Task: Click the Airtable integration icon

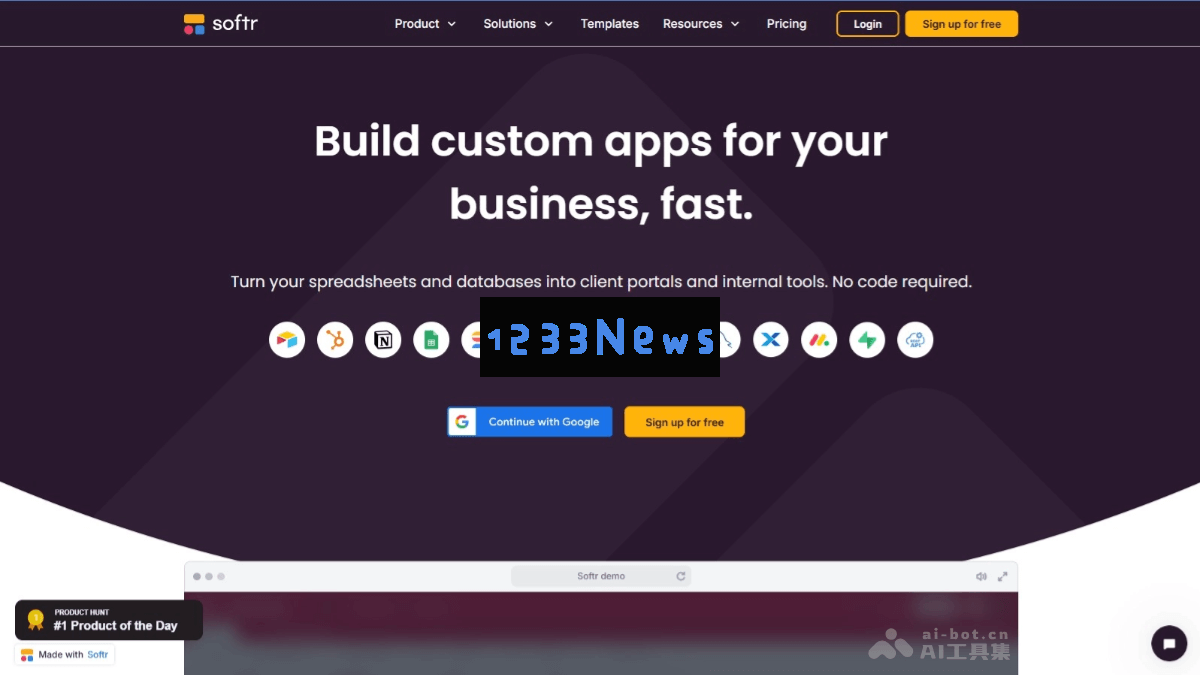Action: point(287,340)
